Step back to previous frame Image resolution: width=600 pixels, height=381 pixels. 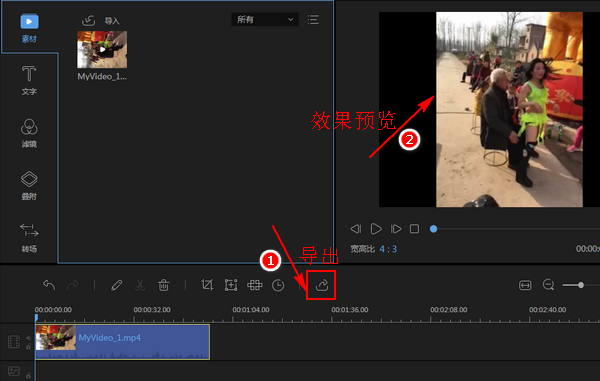click(x=356, y=229)
